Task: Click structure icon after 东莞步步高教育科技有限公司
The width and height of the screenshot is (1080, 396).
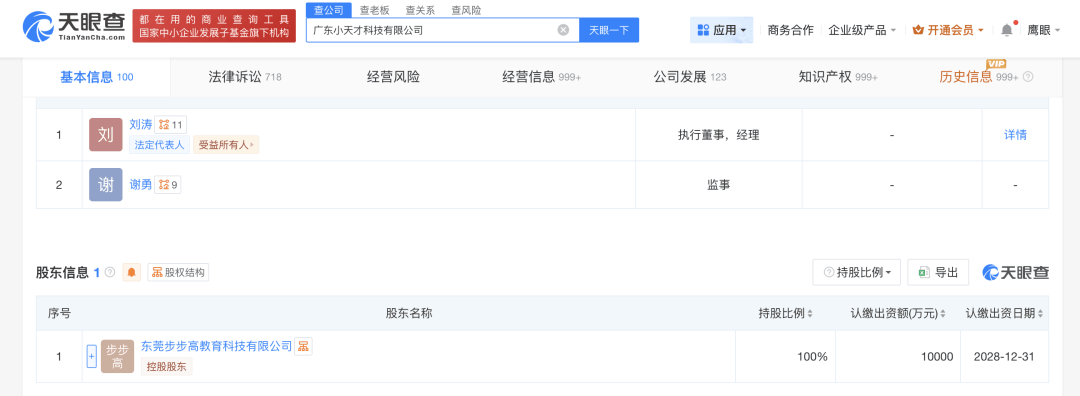Action: (x=304, y=346)
